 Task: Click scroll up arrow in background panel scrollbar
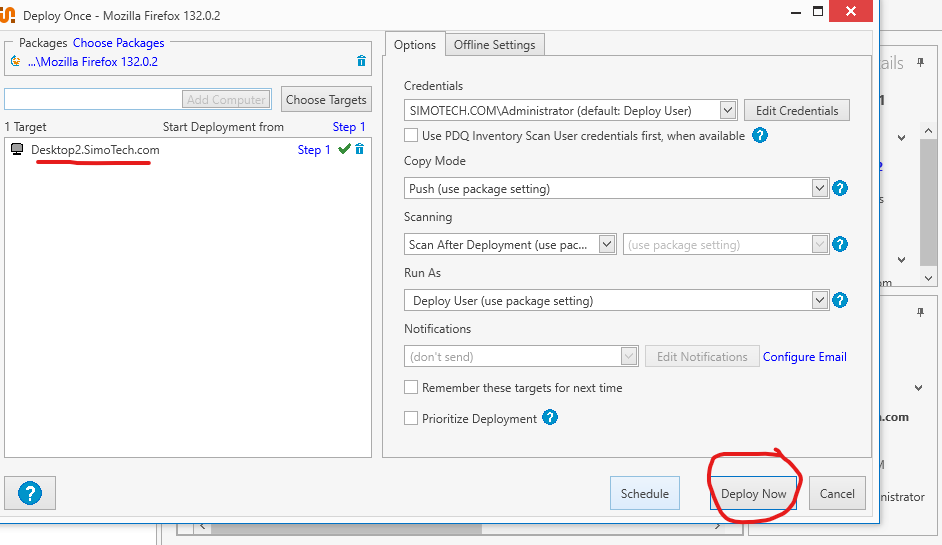tap(928, 130)
